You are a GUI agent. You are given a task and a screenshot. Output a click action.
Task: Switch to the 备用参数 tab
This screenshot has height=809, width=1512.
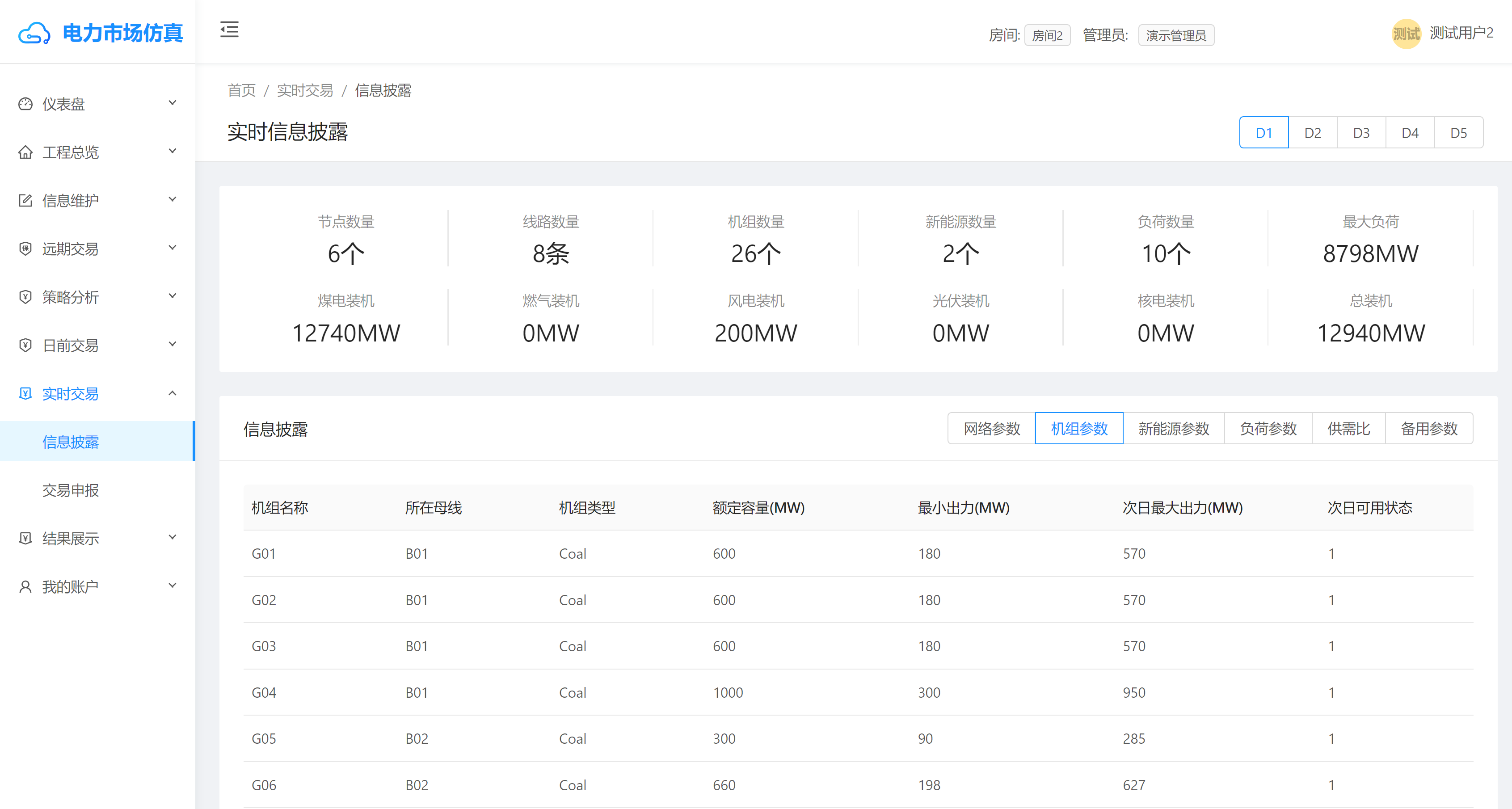coord(1429,429)
